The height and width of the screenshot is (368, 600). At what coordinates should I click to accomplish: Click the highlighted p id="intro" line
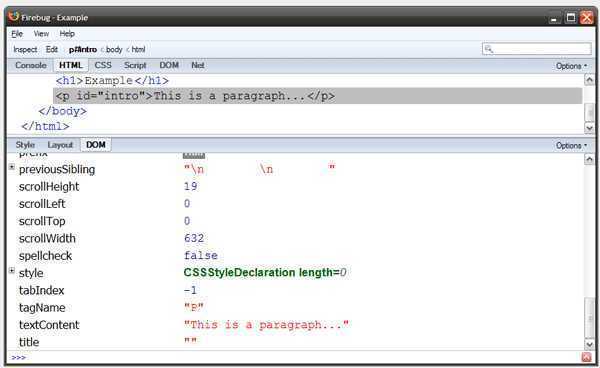pos(318,96)
